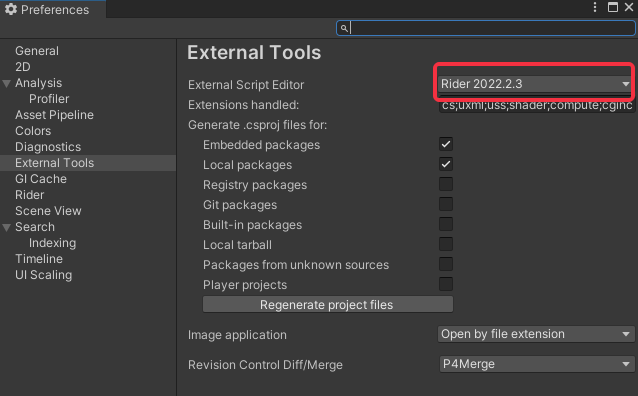Open External Script Editor dropdown showing Rider

click(536, 84)
